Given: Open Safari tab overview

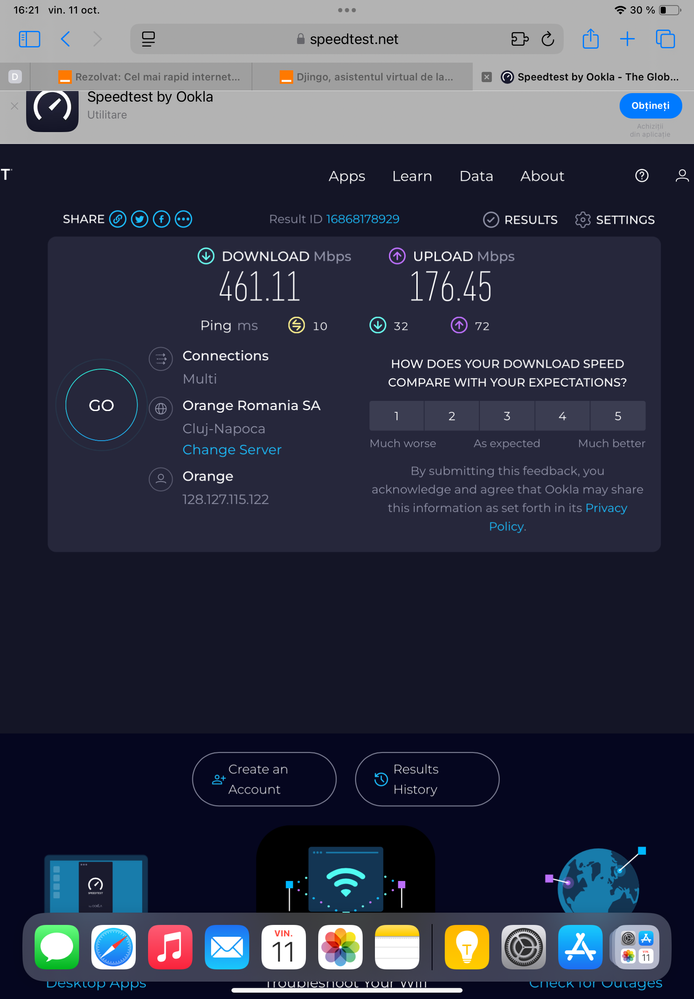Looking at the screenshot, I should coord(665,39).
